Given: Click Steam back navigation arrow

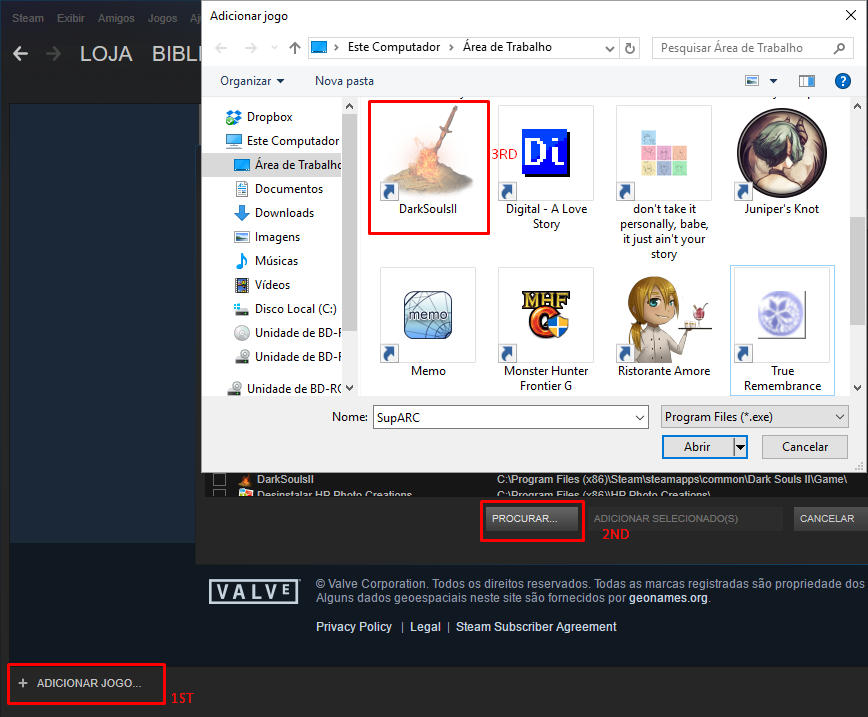Looking at the screenshot, I should [x=20, y=54].
